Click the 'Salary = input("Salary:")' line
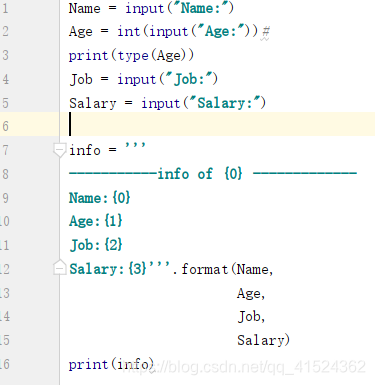 pos(167,103)
